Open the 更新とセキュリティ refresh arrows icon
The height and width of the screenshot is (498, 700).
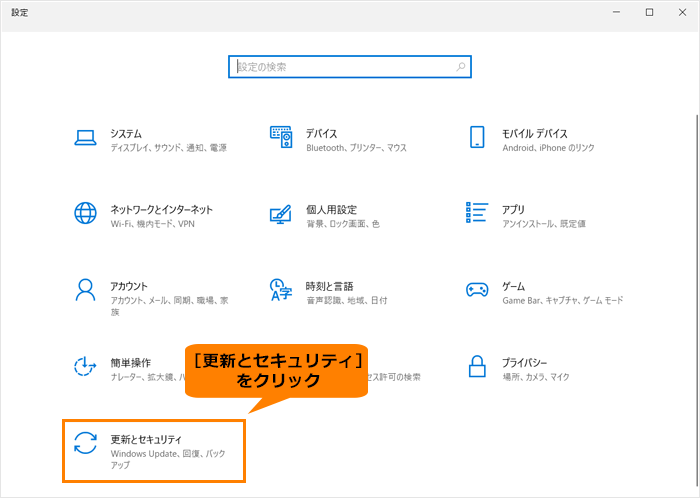pyautogui.click(x=85, y=443)
